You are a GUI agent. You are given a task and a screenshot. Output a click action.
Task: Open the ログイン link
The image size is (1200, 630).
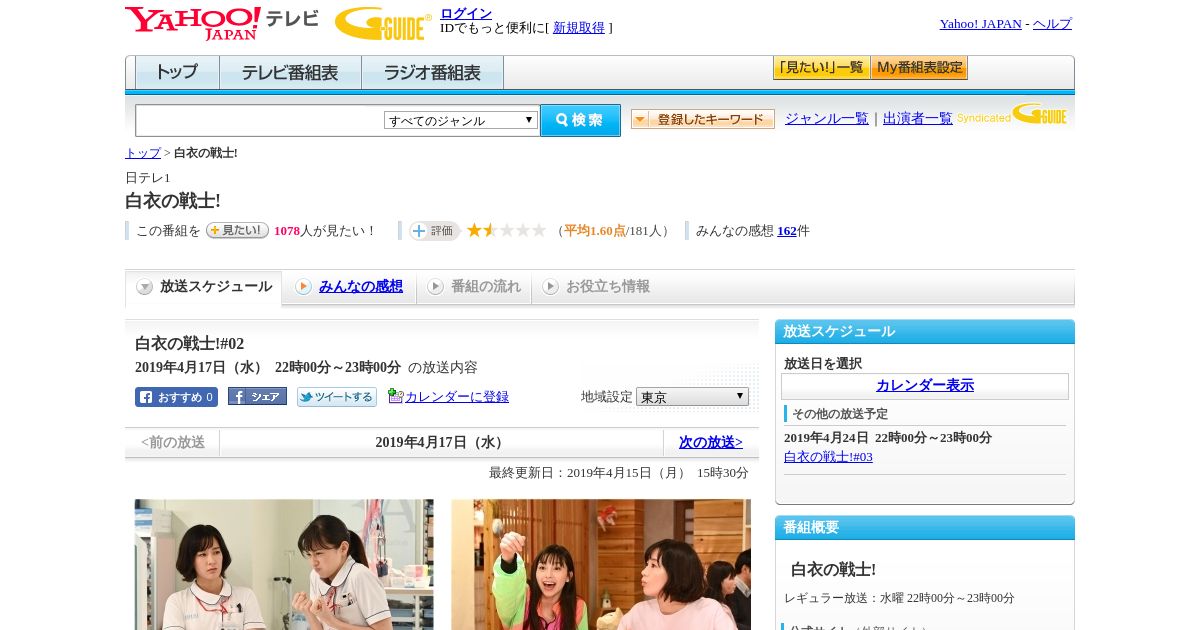466,13
